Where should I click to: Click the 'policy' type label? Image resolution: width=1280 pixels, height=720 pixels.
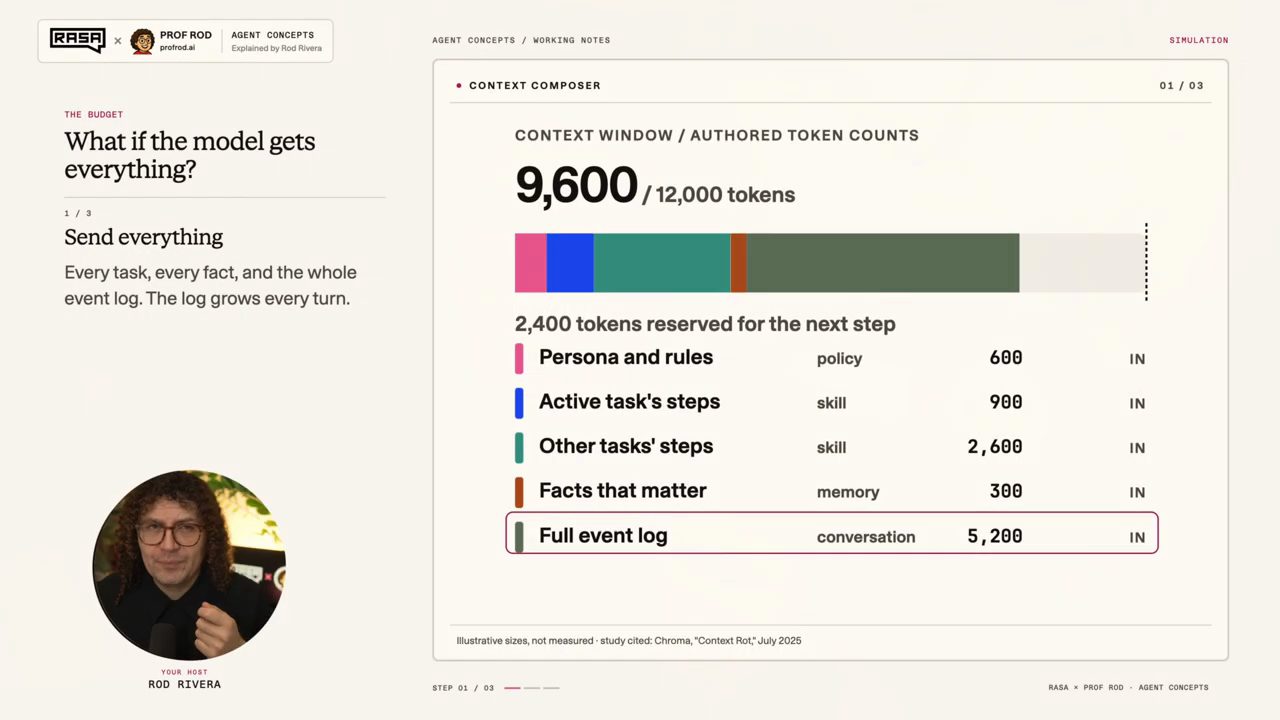click(x=839, y=359)
